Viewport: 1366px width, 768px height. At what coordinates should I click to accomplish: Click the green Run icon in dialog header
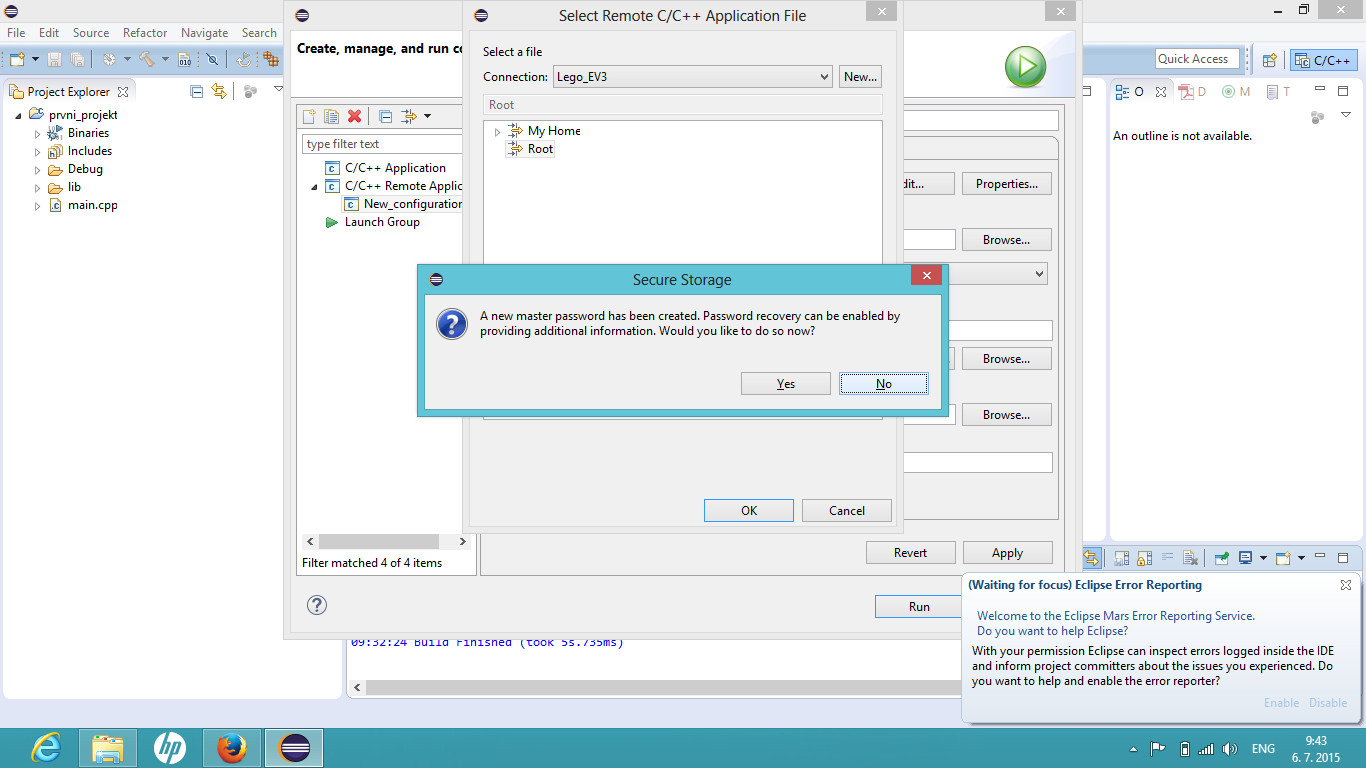tap(1025, 67)
